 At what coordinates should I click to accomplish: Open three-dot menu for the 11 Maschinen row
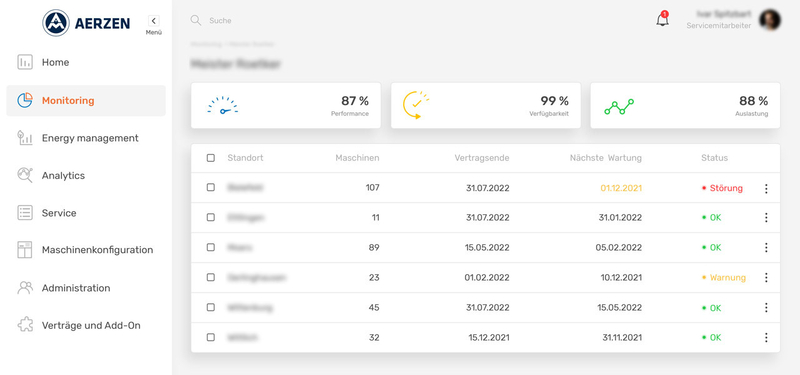[766, 218]
